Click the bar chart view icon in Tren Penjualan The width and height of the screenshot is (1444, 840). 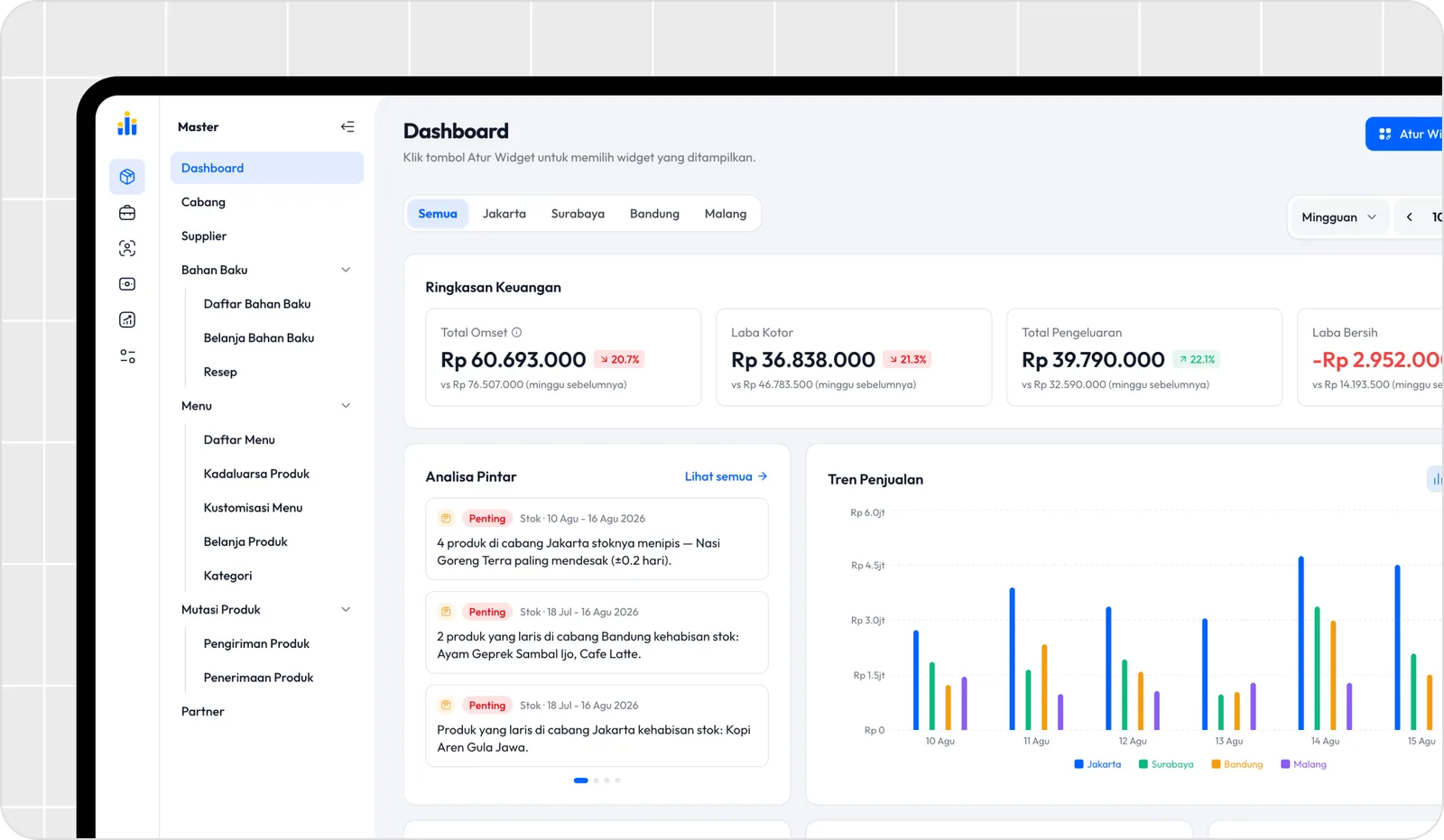1436,479
